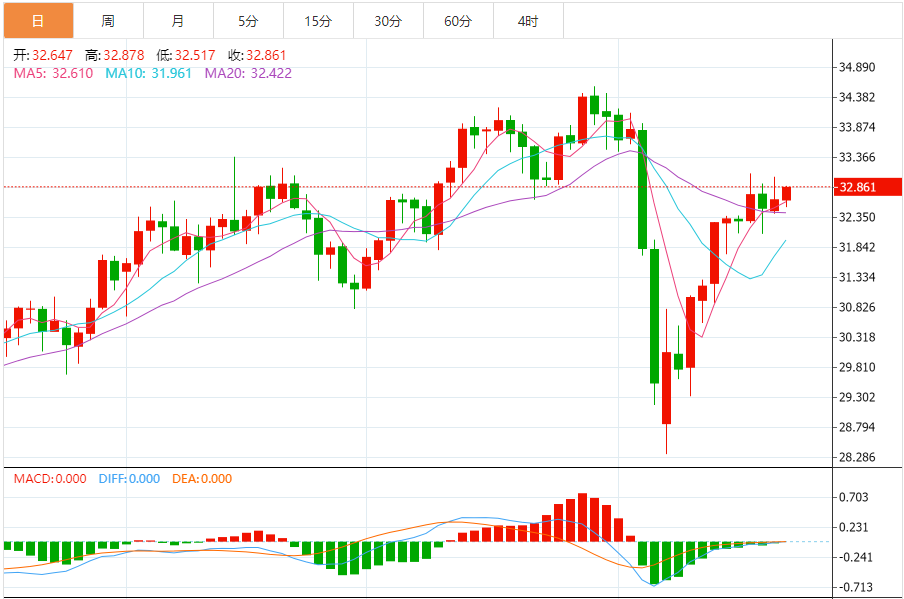Select the MA5: 32.610 indicator label
Viewport: 904px width, 599px height.
tap(53, 73)
